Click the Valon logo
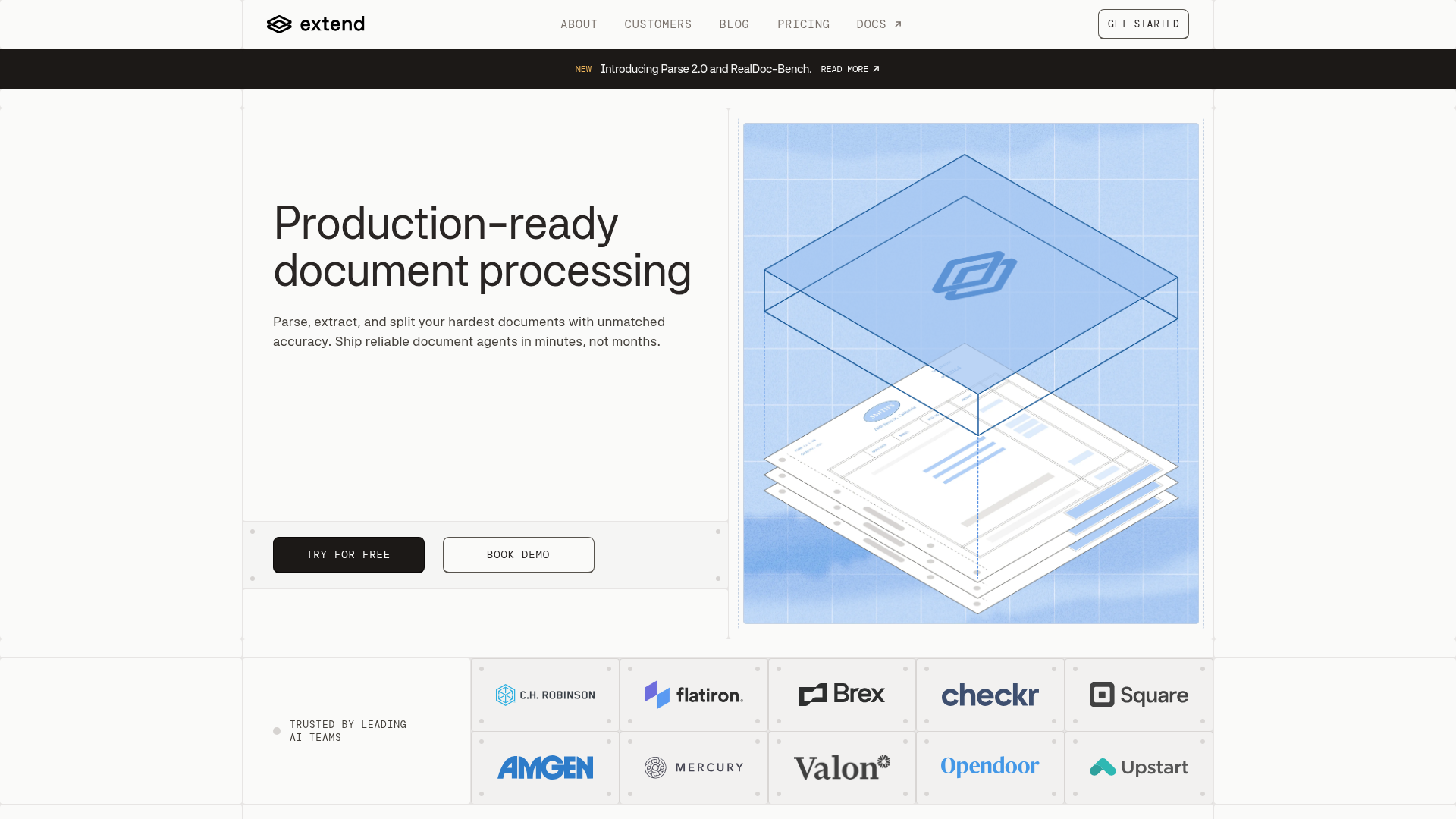1456x819 pixels. point(842,767)
